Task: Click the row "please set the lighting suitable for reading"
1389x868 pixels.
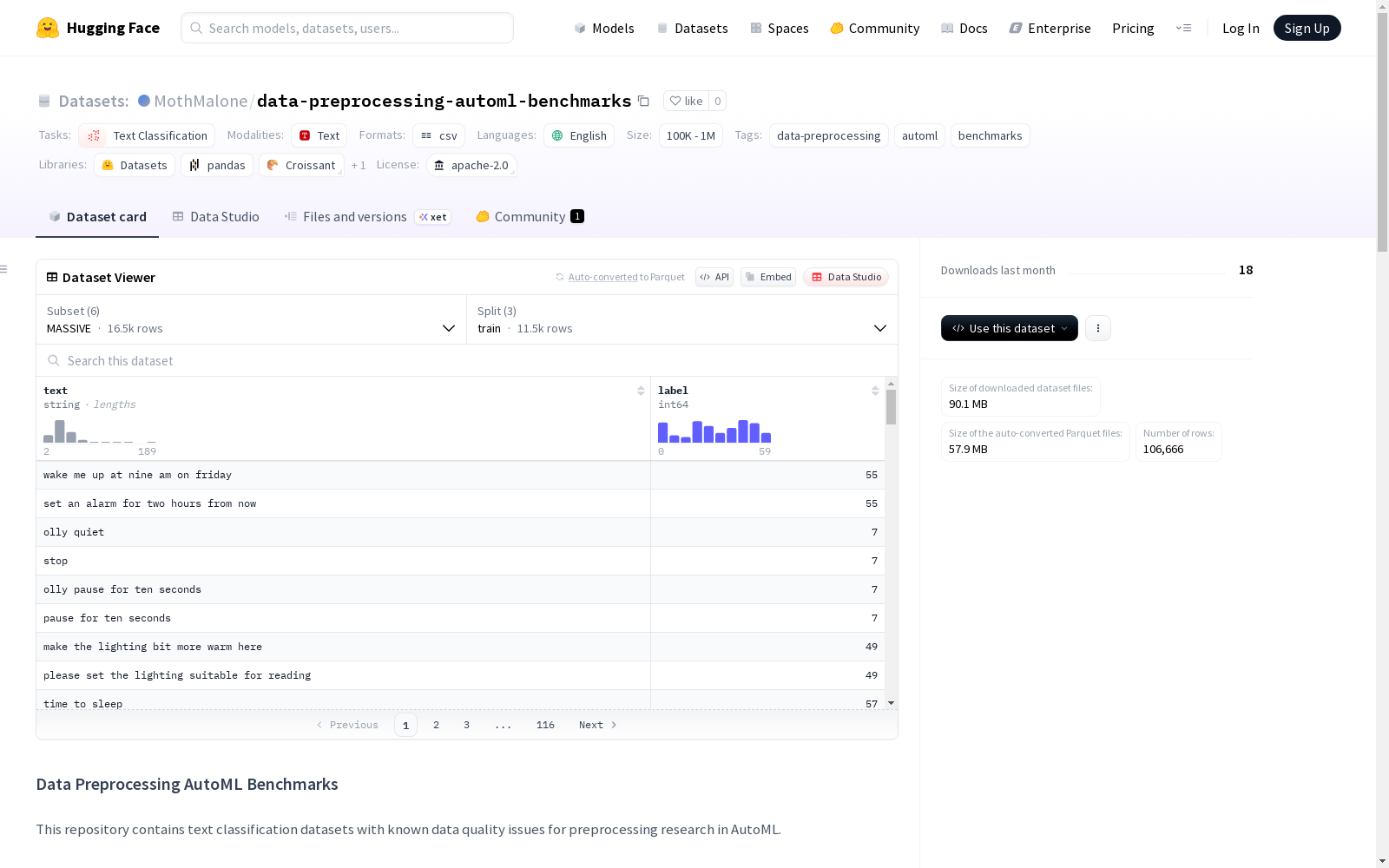Action: click(460, 675)
